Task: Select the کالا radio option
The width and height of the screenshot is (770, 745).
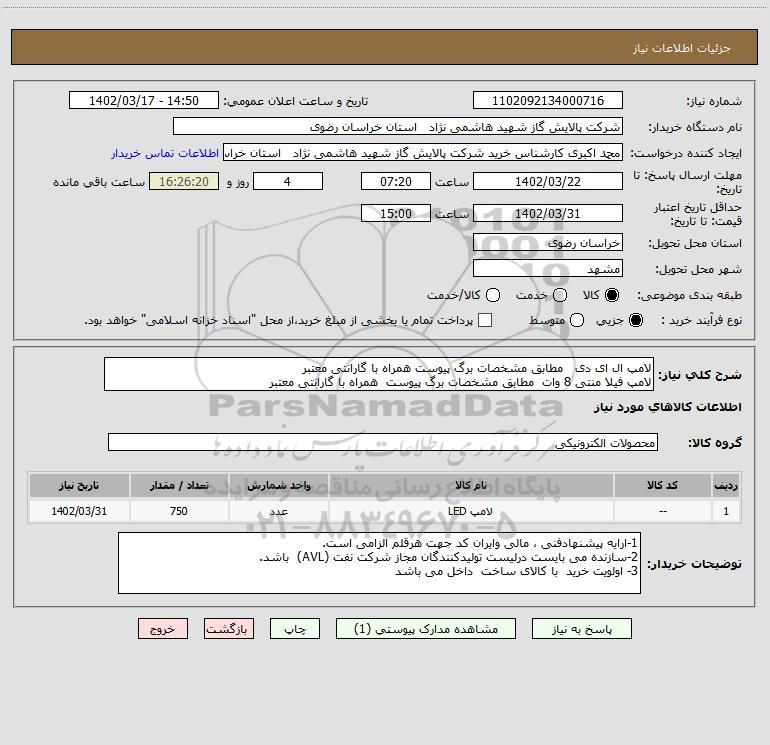Action: 612,295
